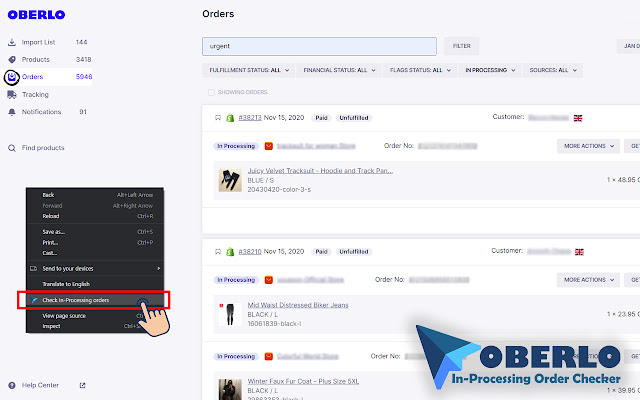This screenshot has height=400, width=640.
Task: Click the date range button starting JAN
Action: [x=629, y=46]
